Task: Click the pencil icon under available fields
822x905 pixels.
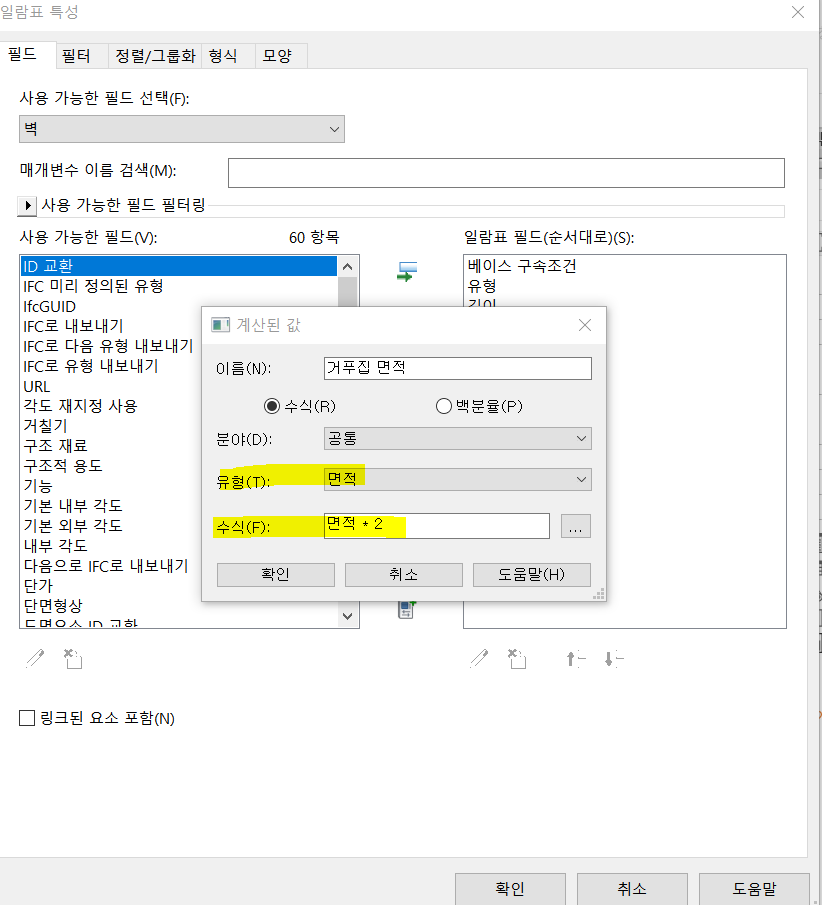Action: tap(35, 658)
